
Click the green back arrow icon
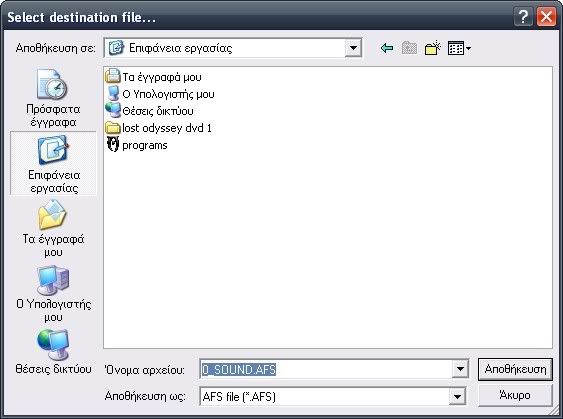387,48
